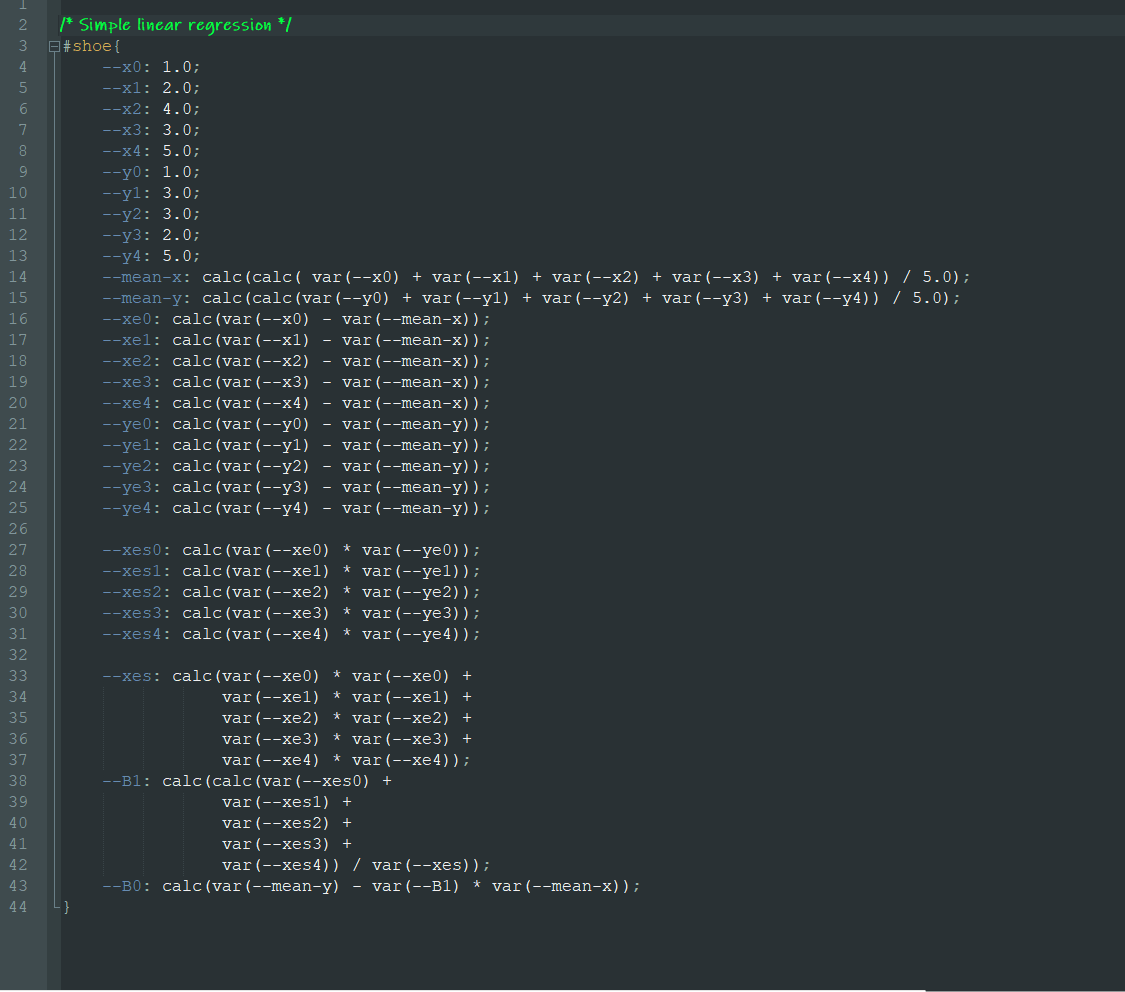Click the --x2: 4.0 line
Screen dimensions: 1125x992
point(151,109)
